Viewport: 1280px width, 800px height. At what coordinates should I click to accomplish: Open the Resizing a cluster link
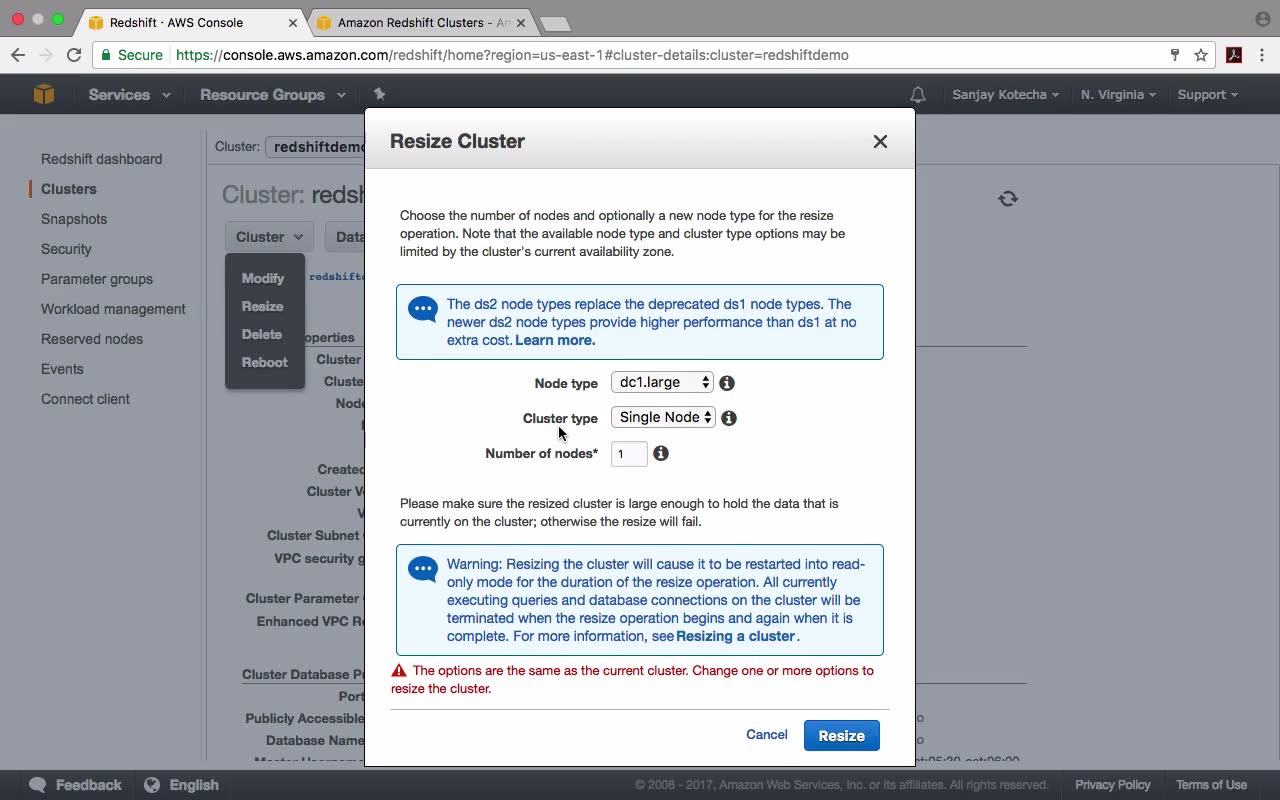click(x=736, y=636)
